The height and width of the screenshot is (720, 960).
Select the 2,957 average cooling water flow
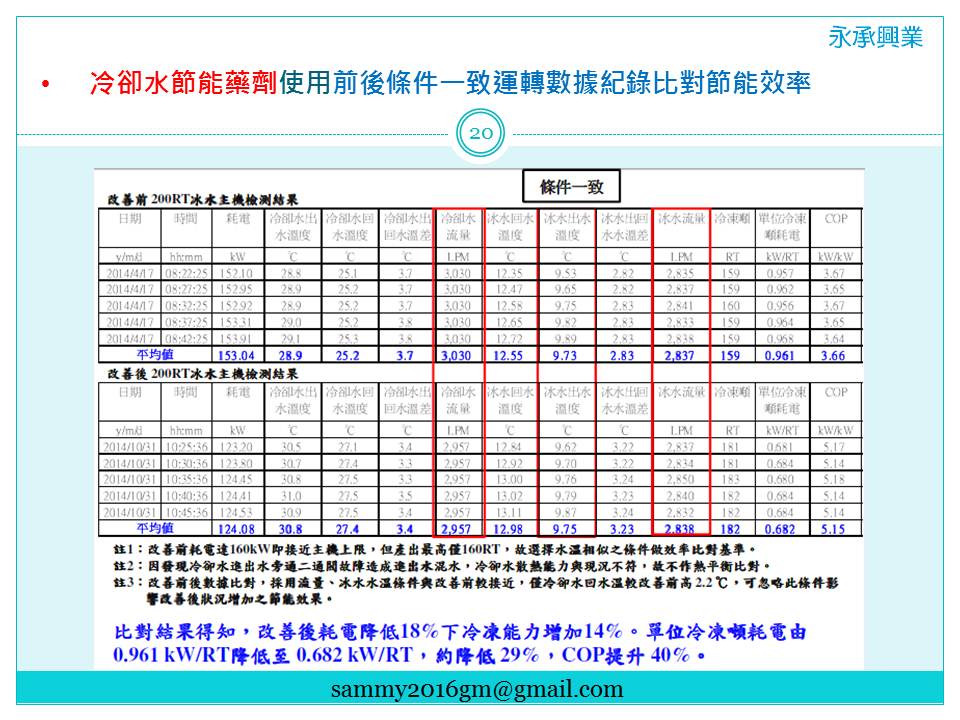click(458, 528)
